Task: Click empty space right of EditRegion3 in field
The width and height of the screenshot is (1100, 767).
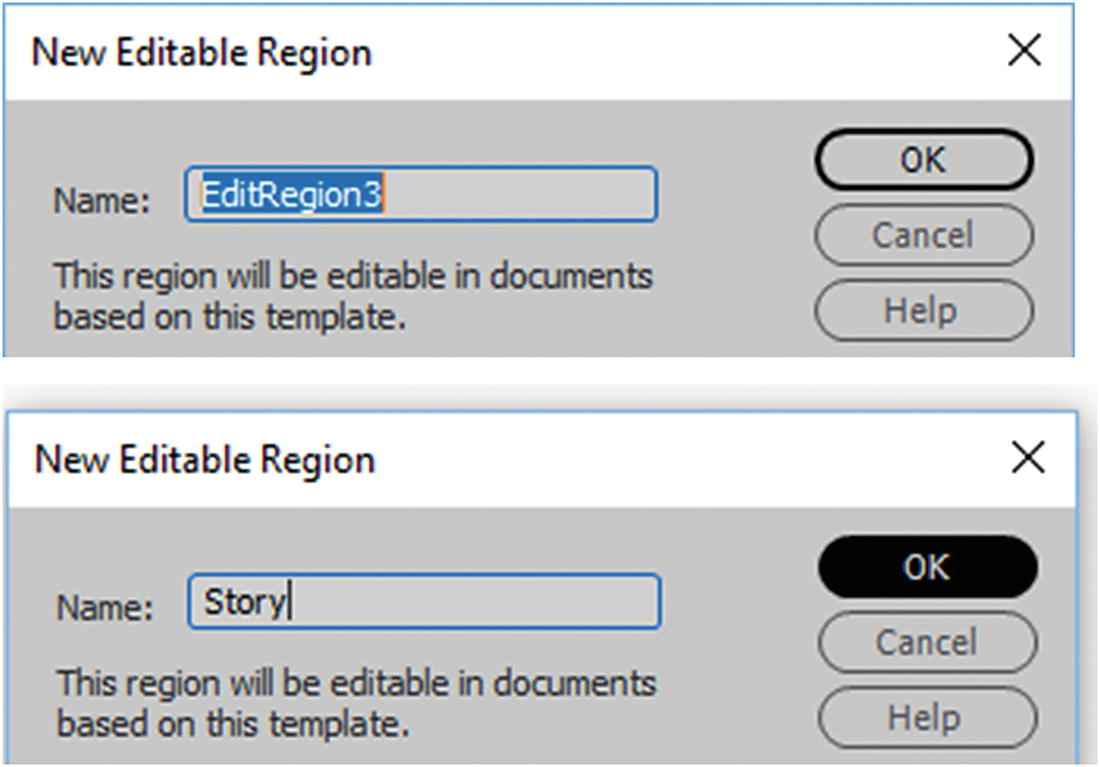Action: point(520,195)
